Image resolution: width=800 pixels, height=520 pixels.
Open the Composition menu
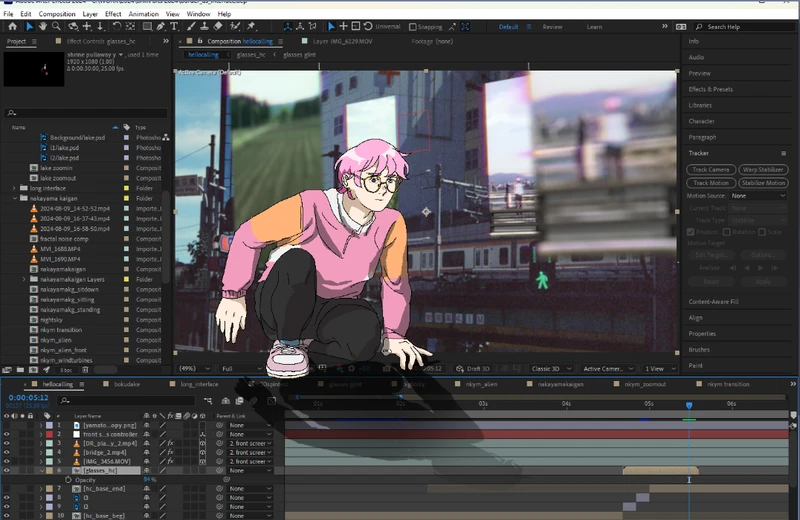[x=57, y=14]
